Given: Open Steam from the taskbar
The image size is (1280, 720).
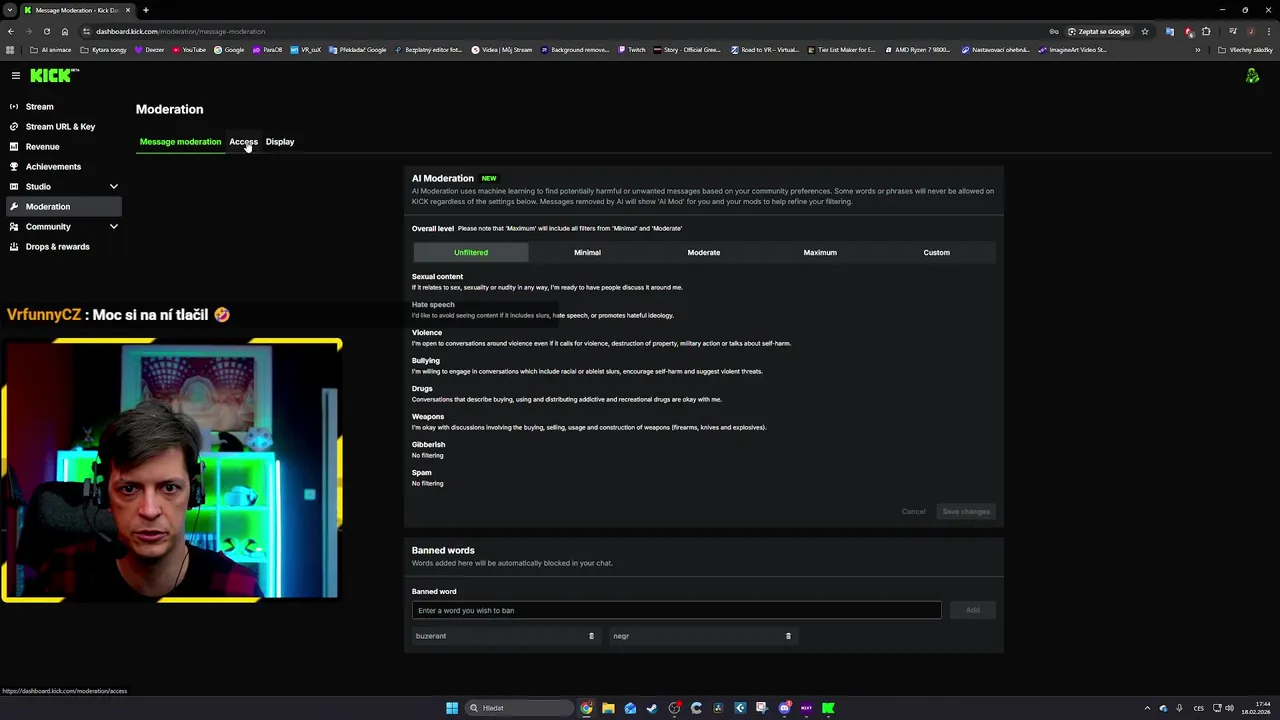Looking at the screenshot, I should 652,708.
